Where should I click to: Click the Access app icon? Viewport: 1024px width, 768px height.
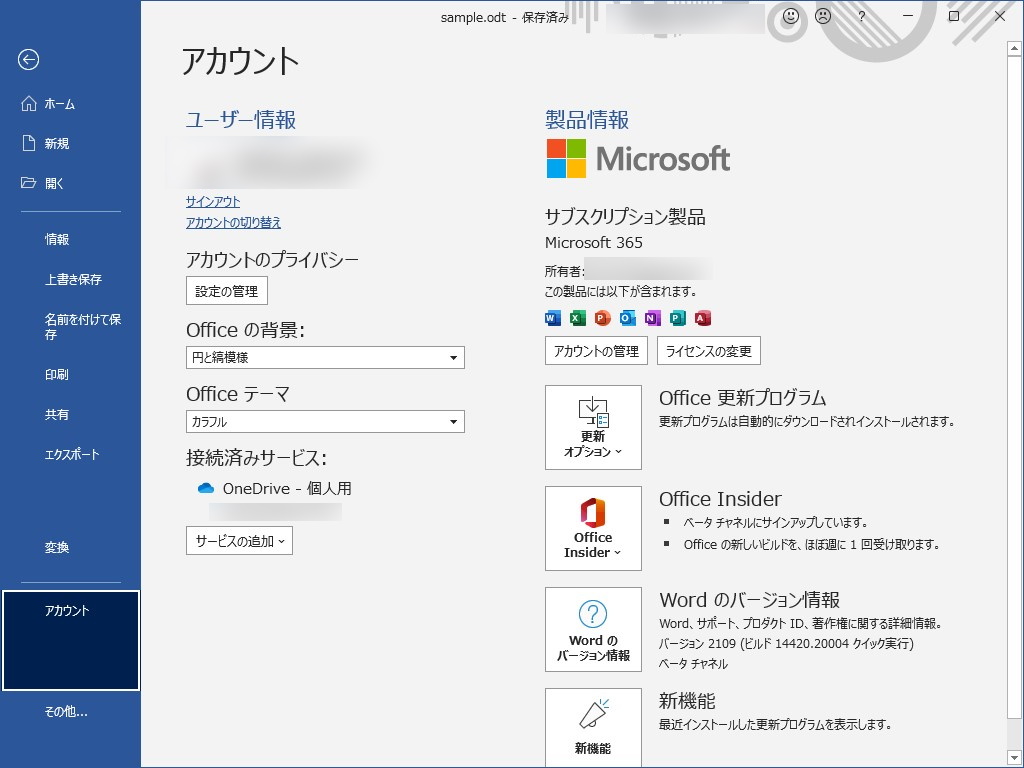point(700,318)
